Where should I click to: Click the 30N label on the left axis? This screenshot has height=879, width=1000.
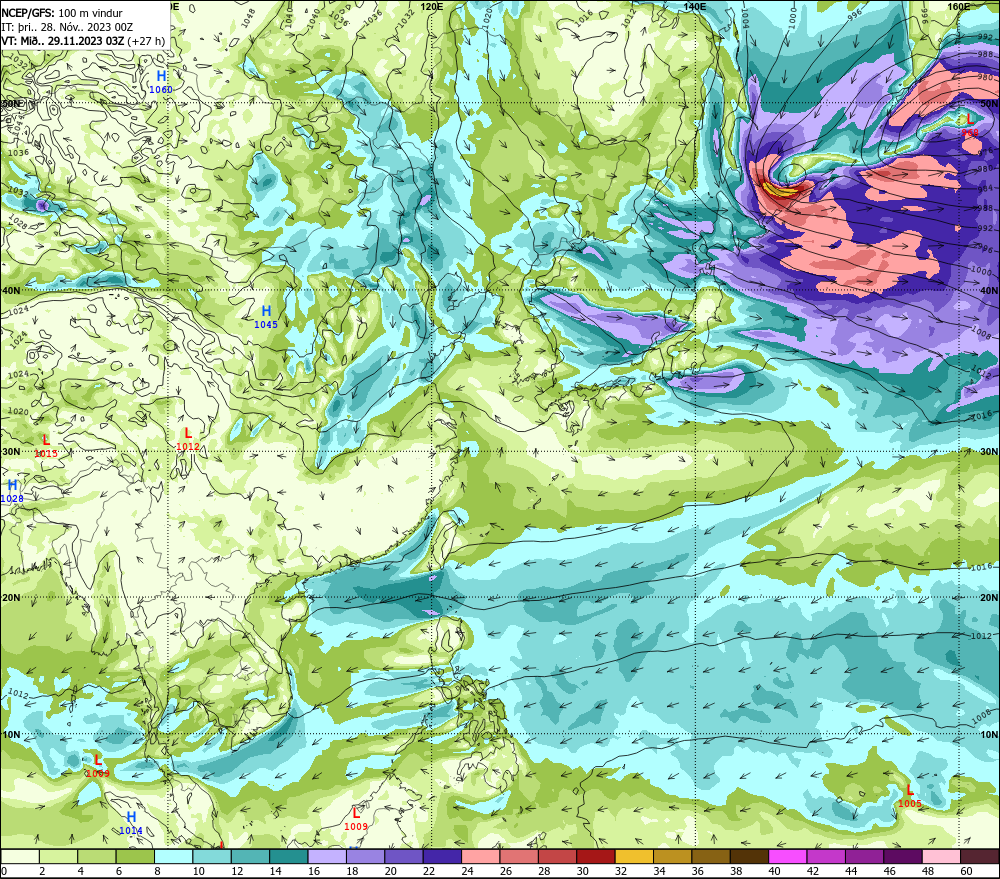click(x=10, y=452)
